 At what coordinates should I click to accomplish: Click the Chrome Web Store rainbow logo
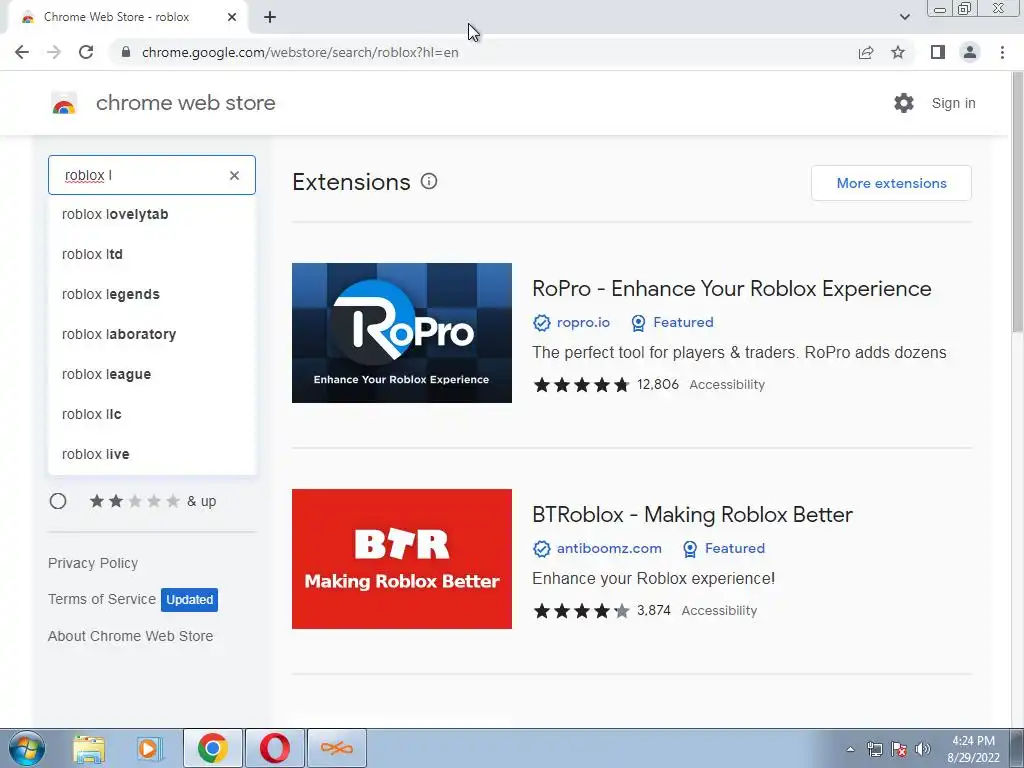[64, 103]
